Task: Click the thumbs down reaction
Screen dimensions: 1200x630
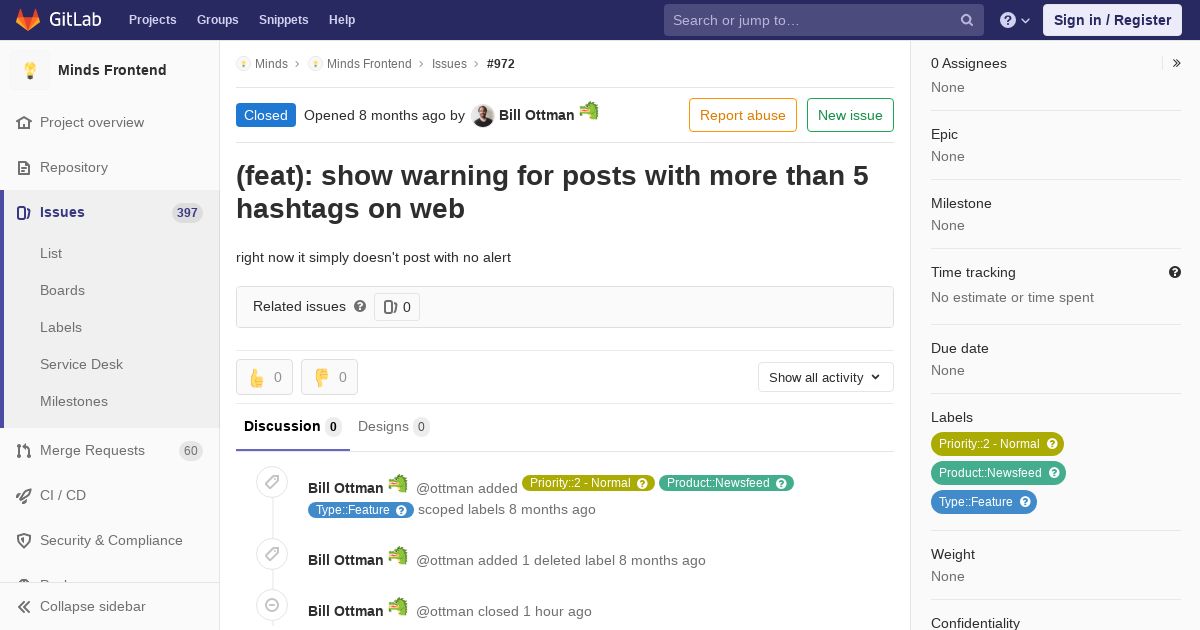Action: click(x=329, y=377)
